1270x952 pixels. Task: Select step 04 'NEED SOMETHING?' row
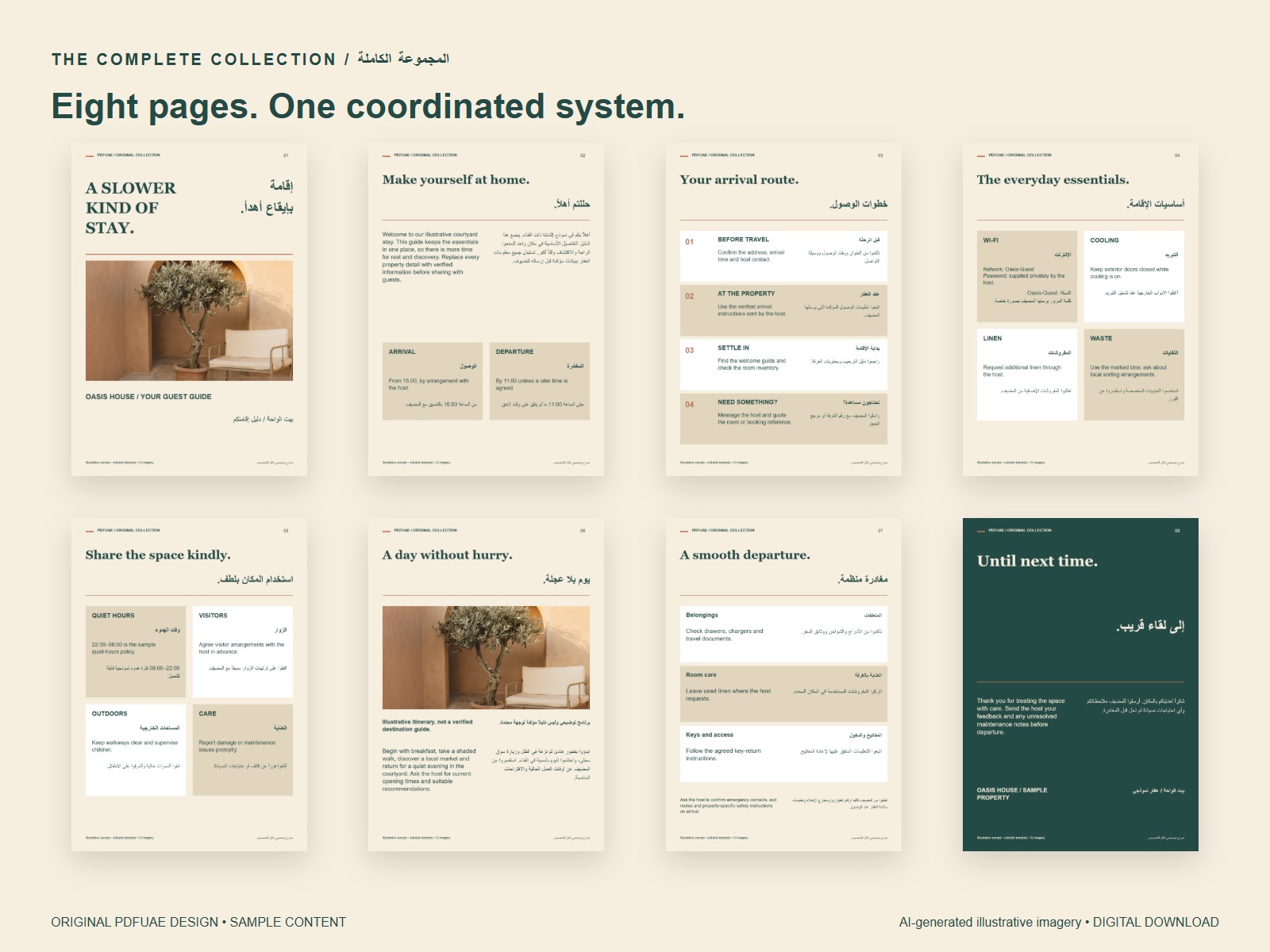tap(783, 419)
